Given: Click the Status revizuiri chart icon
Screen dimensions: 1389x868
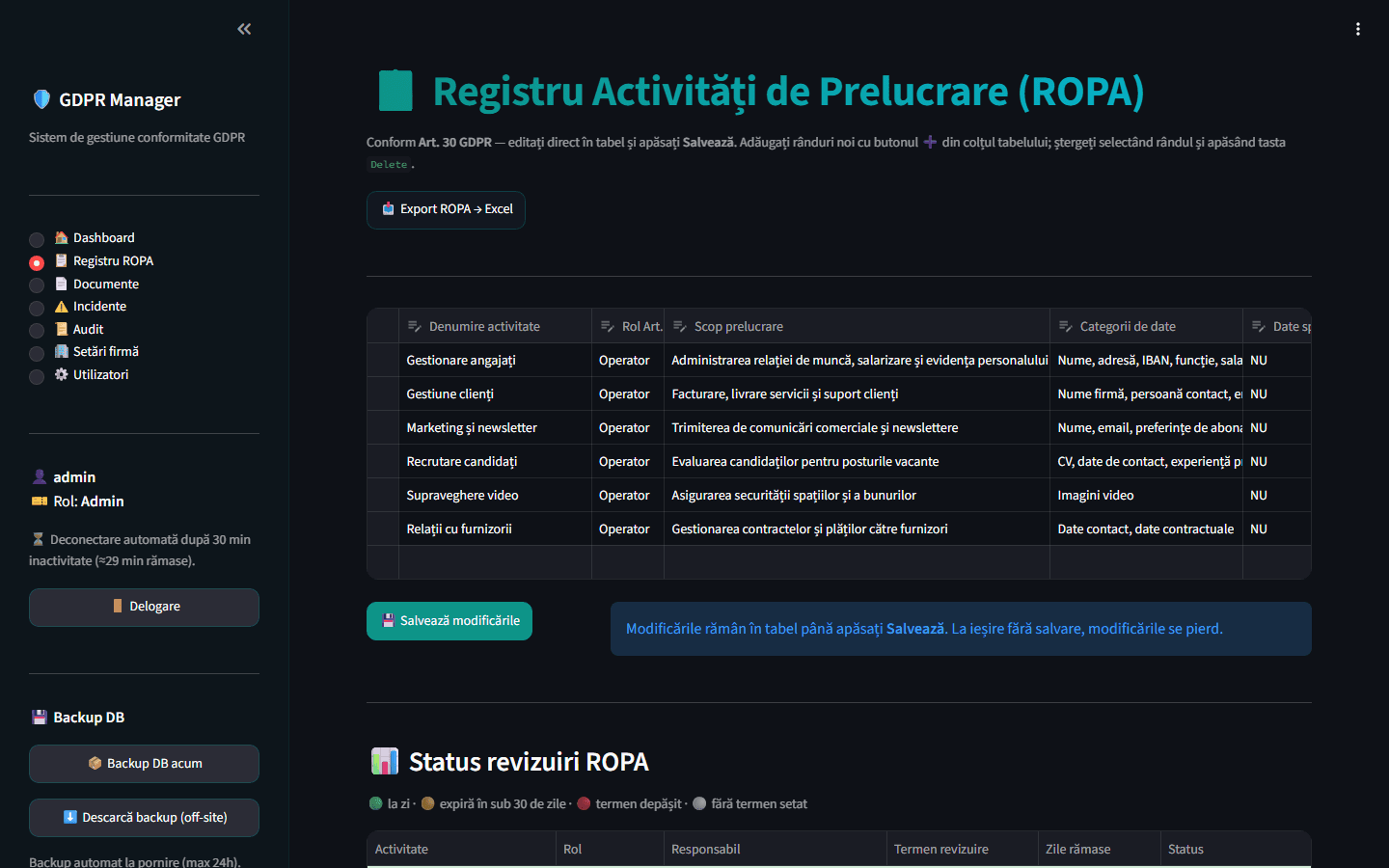Looking at the screenshot, I should (x=385, y=761).
